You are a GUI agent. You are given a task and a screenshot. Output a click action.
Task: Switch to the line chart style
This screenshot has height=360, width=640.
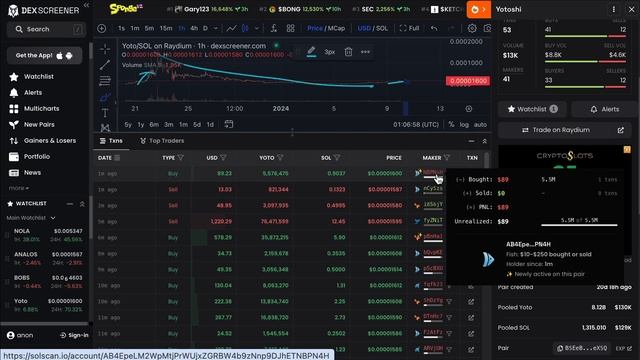click(x=231, y=29)
